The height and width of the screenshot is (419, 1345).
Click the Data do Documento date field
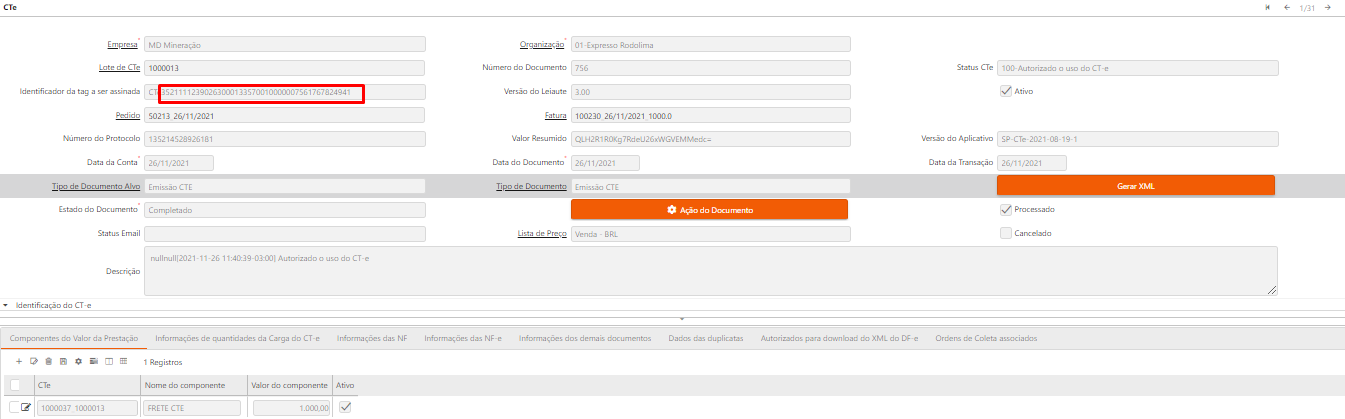606,162
